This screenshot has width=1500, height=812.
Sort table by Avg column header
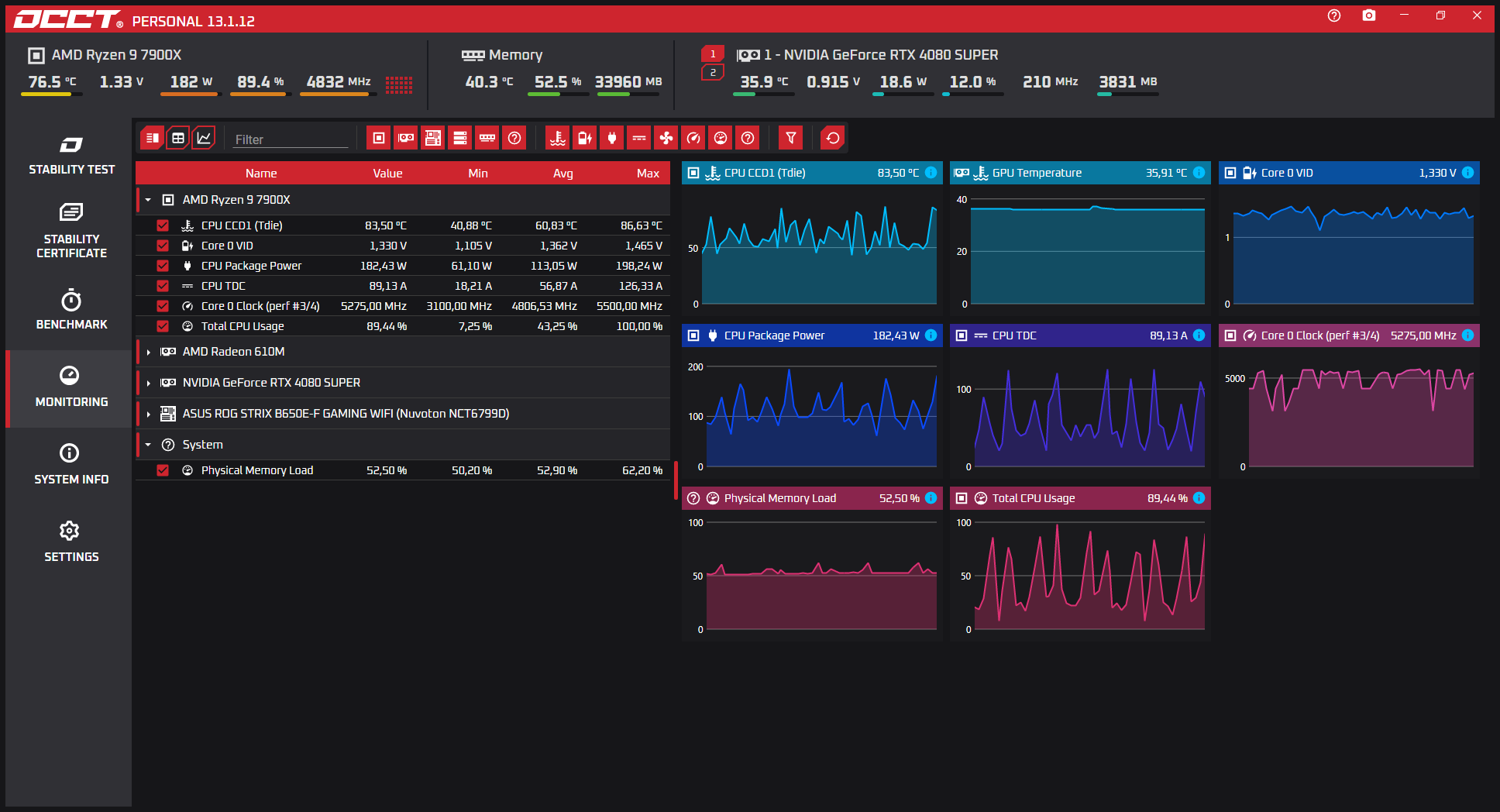coord(563,174)
